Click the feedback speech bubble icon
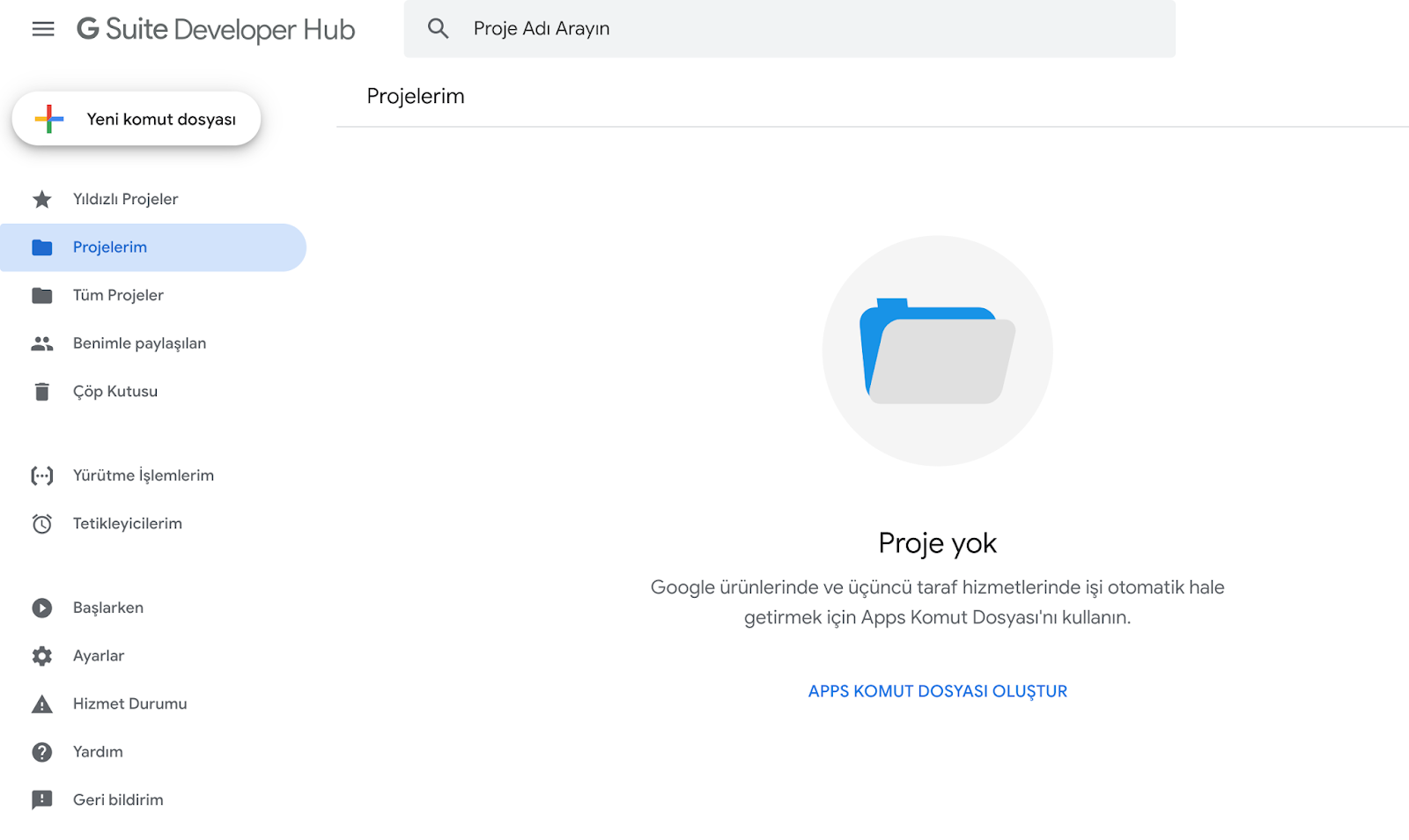Image resolution: width=1409 pixels, height=840 pixels. [x=41, y=799]
